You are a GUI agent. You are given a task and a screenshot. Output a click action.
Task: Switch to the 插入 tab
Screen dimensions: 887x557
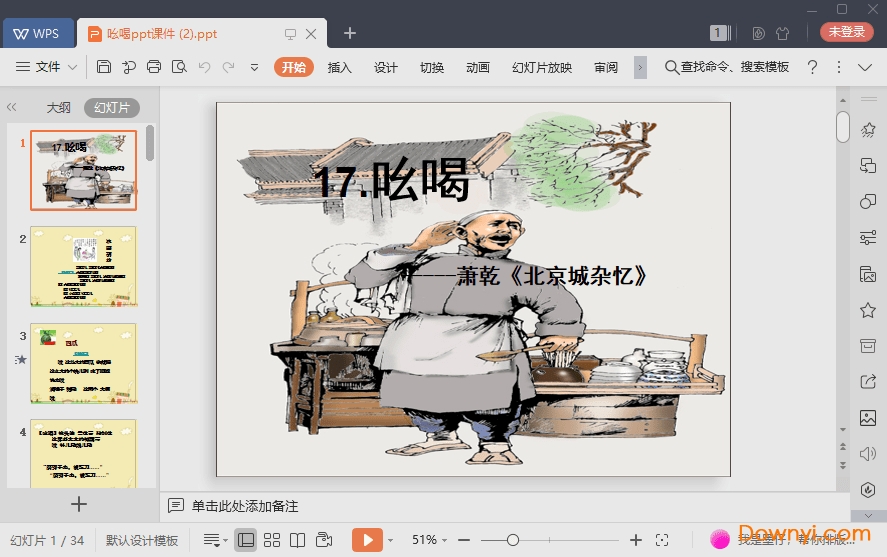pos(339,67)
